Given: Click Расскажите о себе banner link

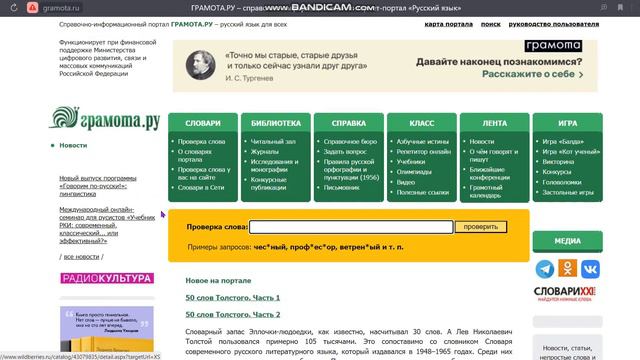Looking at the screenshot, I should pyautogui.click(x=533, y=74).
